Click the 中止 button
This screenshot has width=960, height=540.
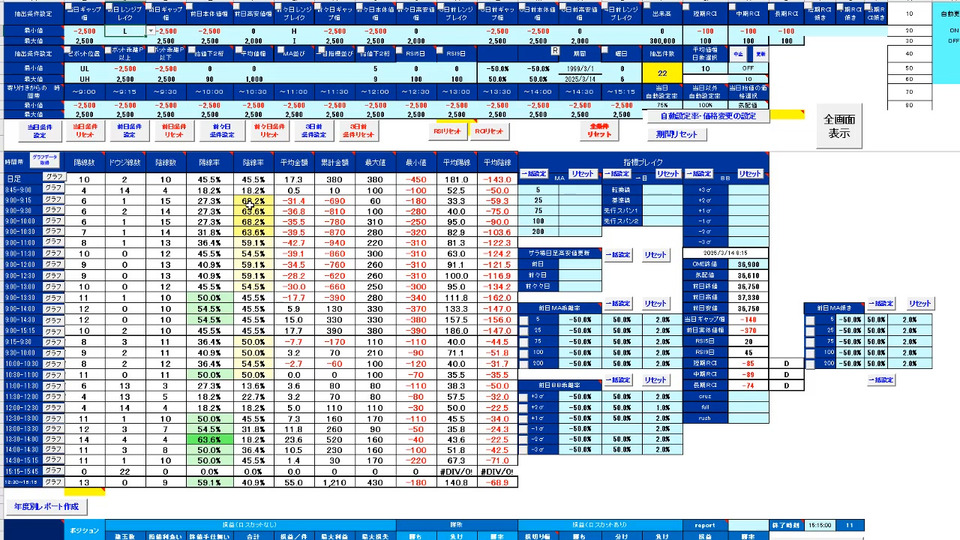[x=738, y=54]
